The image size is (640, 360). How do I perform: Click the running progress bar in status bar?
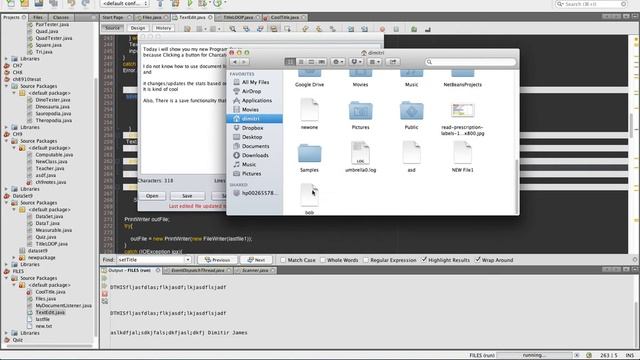(x=534, y=355)
